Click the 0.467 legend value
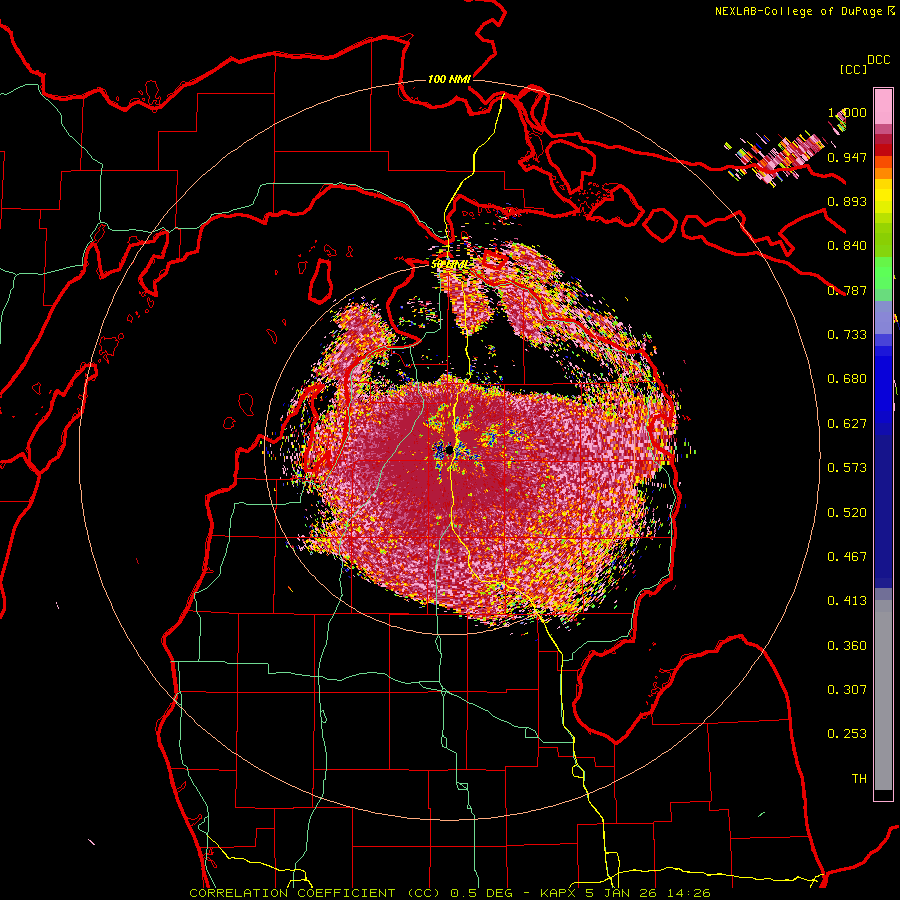 tap(847, 557)
